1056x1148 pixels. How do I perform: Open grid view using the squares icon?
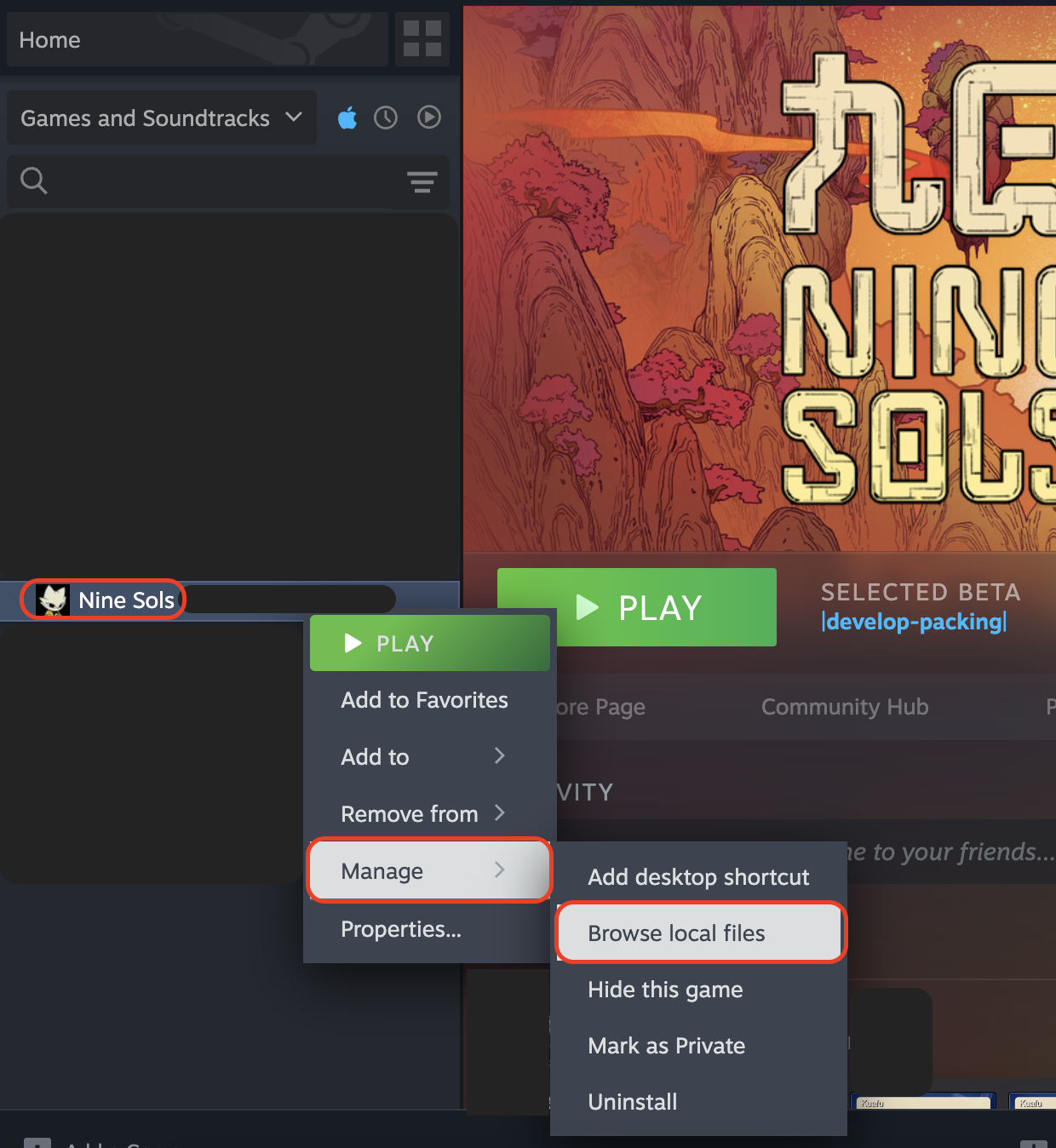click(422, 39)
